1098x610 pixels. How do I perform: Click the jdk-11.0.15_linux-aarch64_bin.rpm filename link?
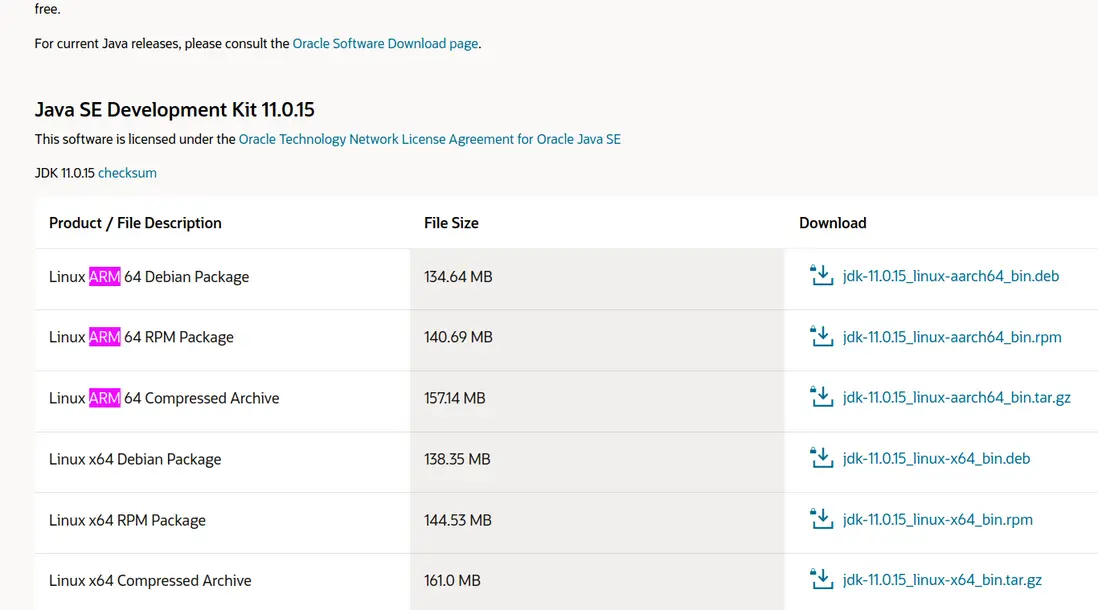click(952, 337)
